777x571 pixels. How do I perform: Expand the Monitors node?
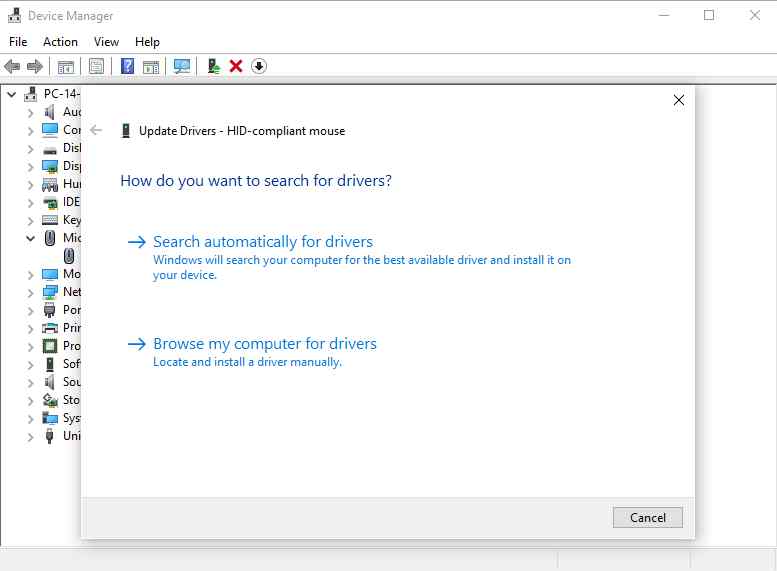tap(30, 275)
